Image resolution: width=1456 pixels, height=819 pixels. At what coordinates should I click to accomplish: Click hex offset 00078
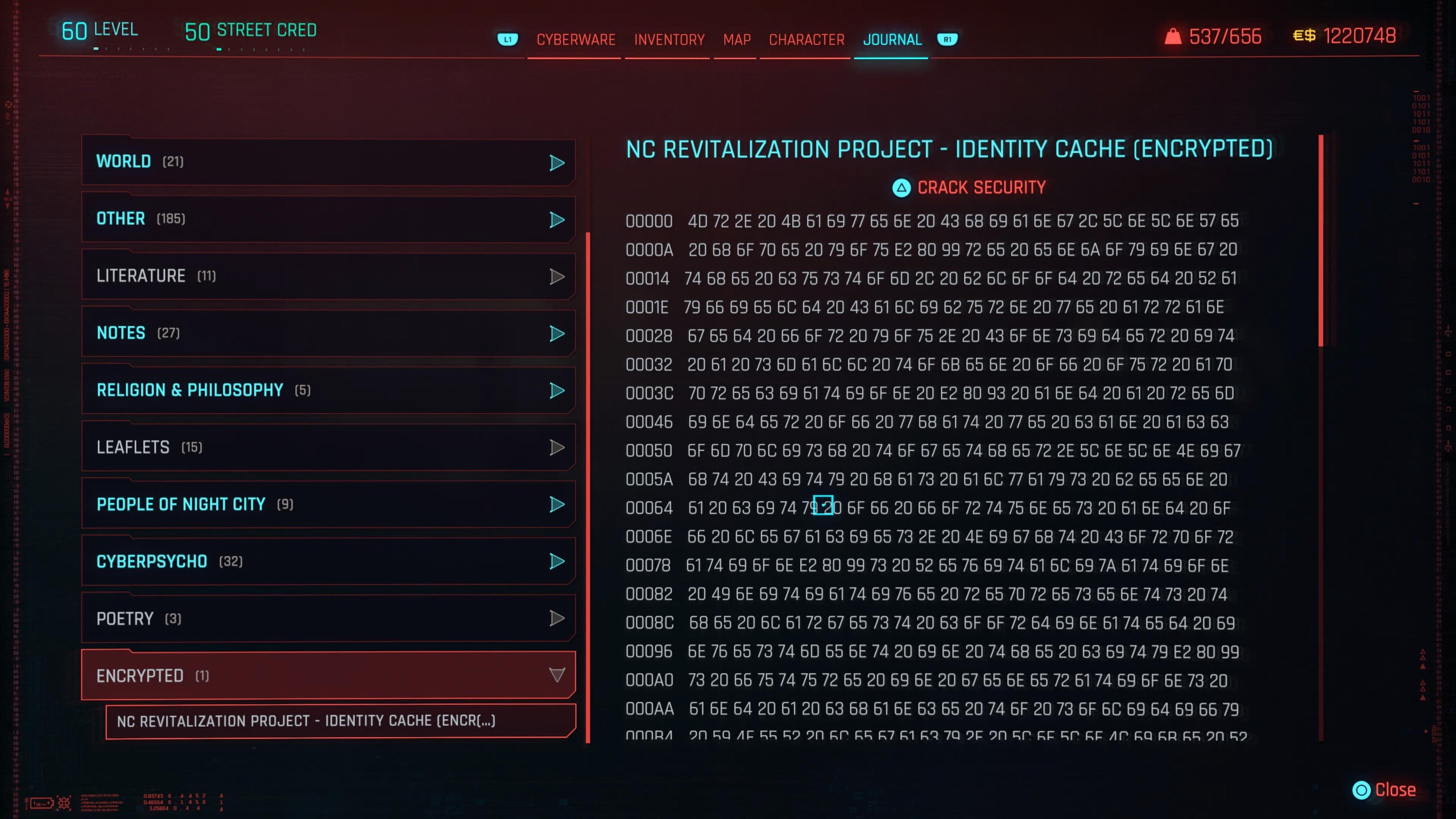(x=648, y=566)
